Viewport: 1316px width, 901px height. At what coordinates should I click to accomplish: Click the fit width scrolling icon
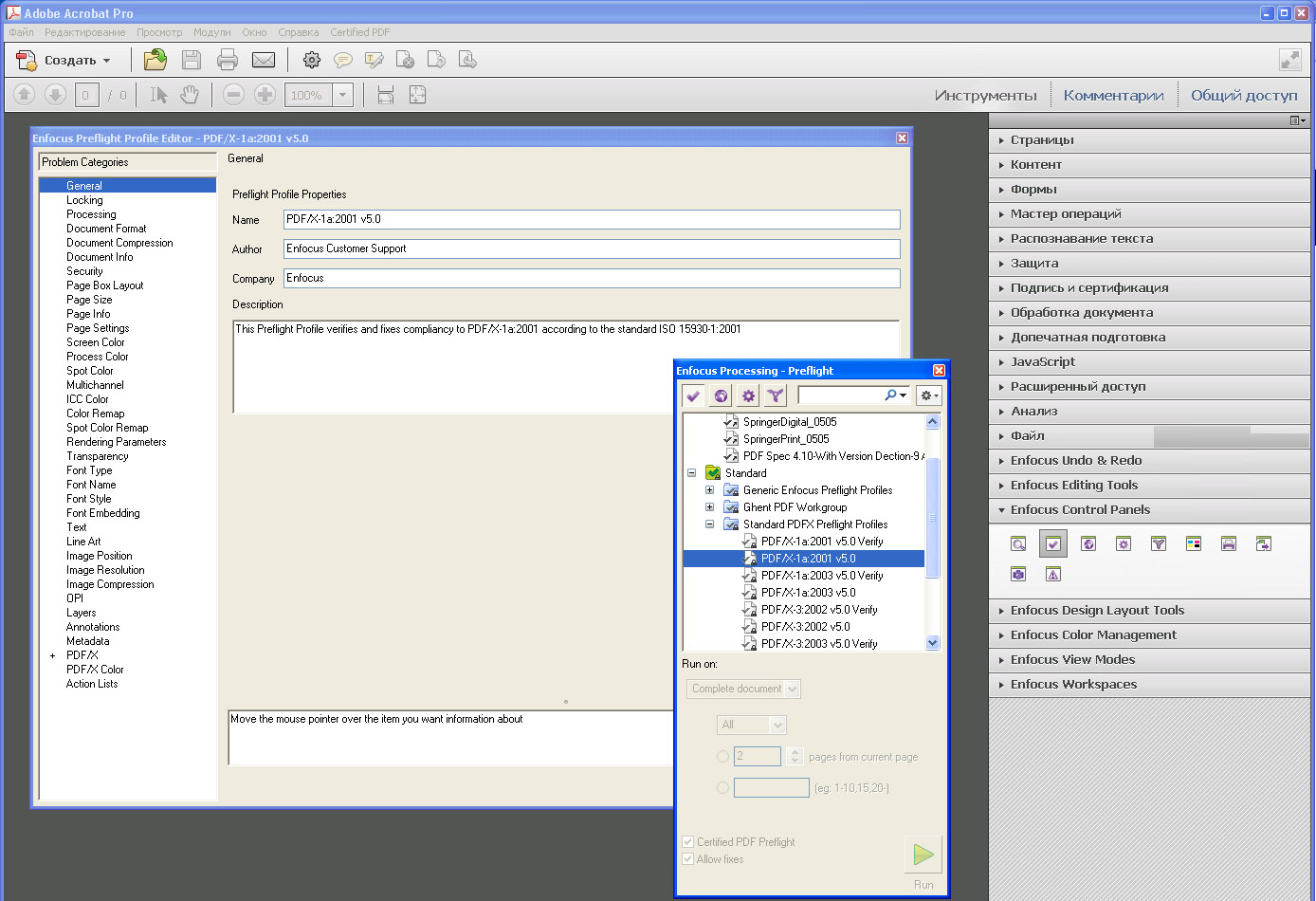(386, 95)
